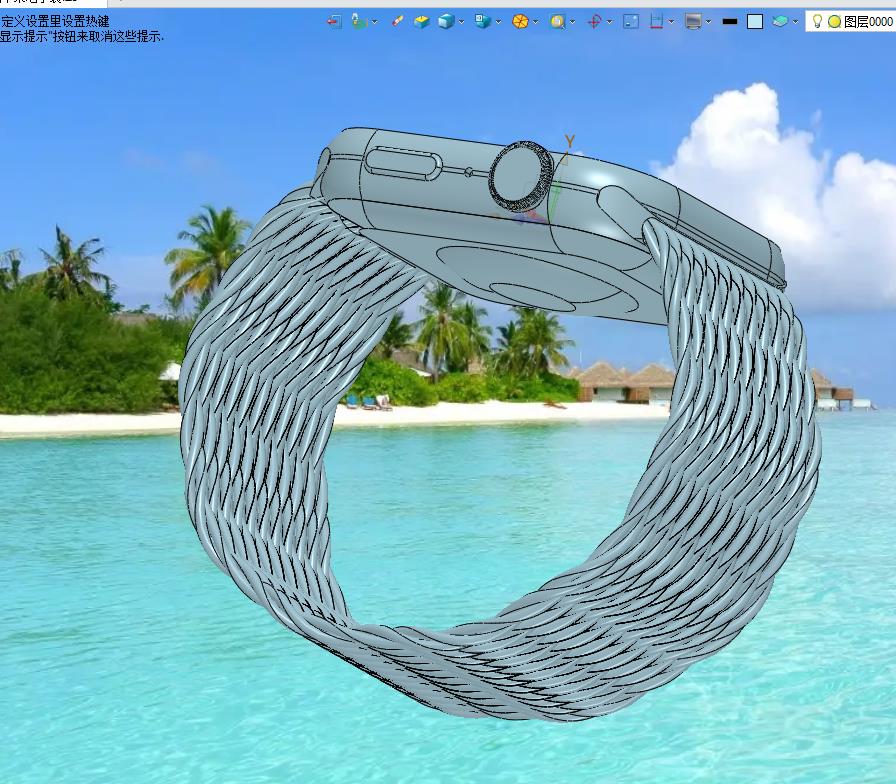The width and height of the screenshot is (896, 784).
Task: Expand the rotate pivot dropdown arrow
Action: pos(610,22)
